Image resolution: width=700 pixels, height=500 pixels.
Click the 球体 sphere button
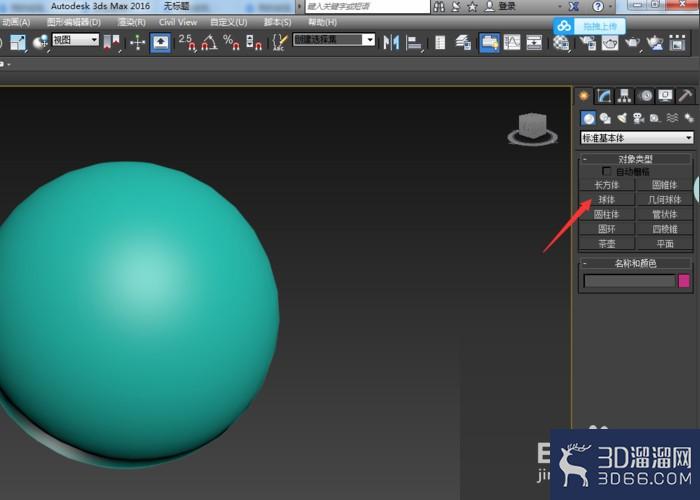(606, 200)
